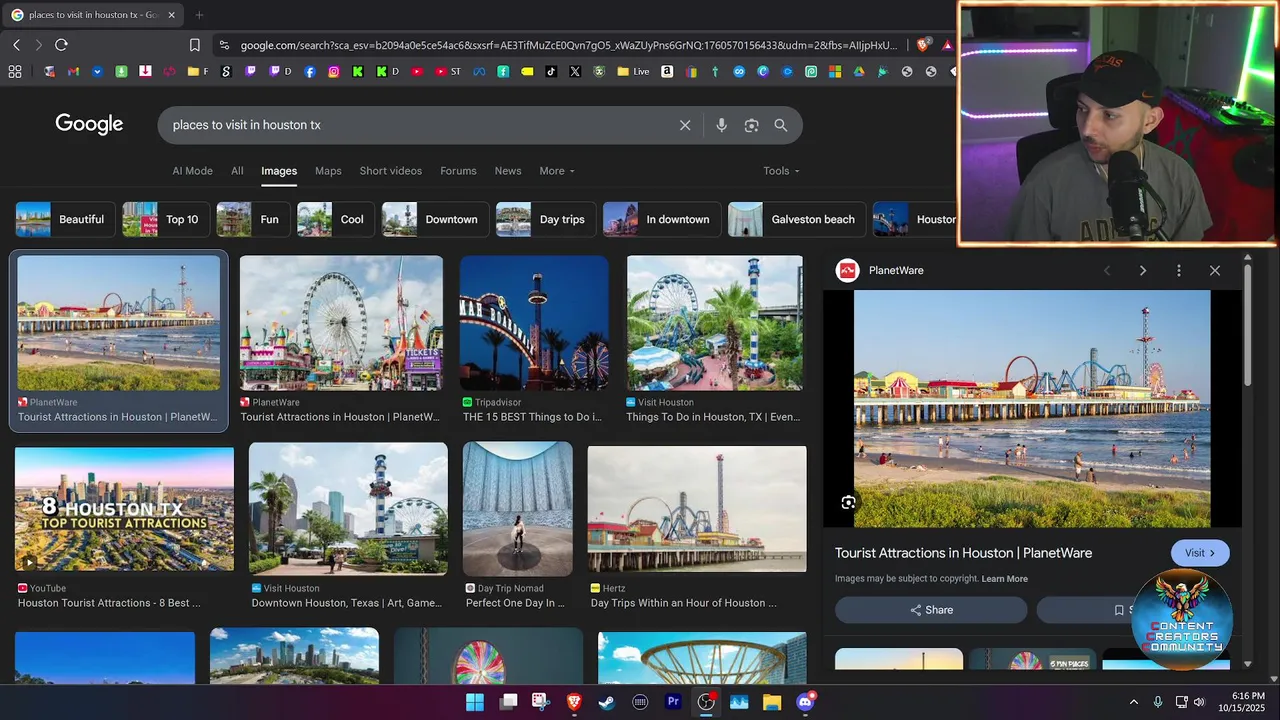Open Discord from the taskbar
This screenshot has height=720, width=1280.
tap(805, 702)
